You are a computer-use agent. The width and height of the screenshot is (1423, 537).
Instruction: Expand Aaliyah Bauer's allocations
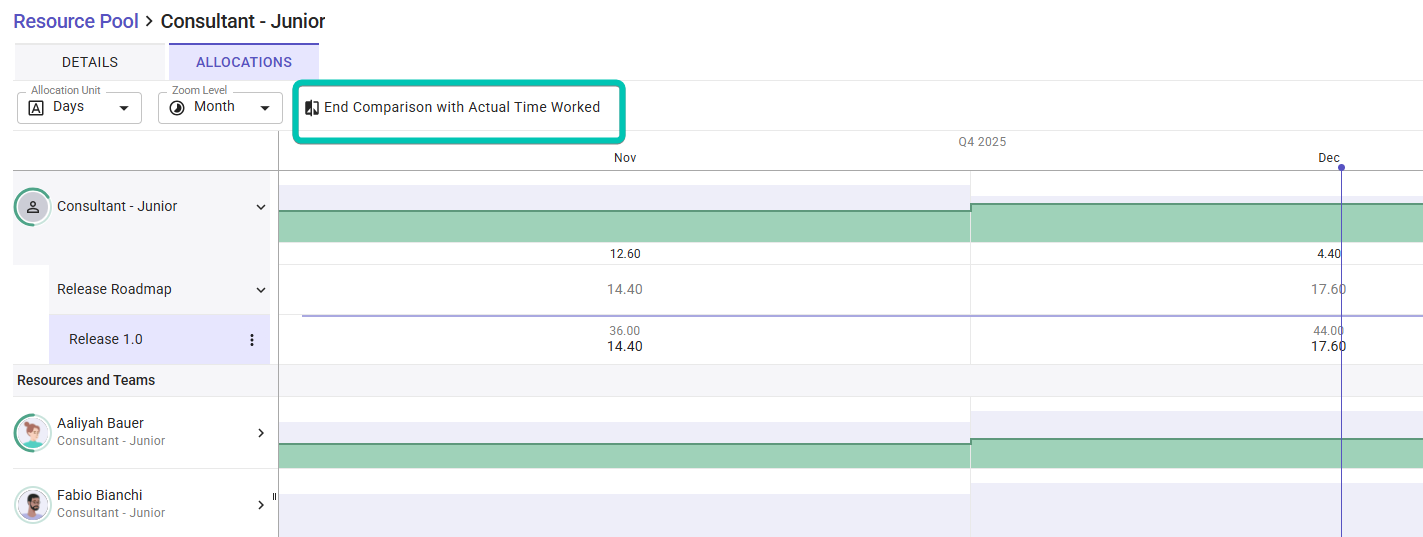click(x=261, y=433)
